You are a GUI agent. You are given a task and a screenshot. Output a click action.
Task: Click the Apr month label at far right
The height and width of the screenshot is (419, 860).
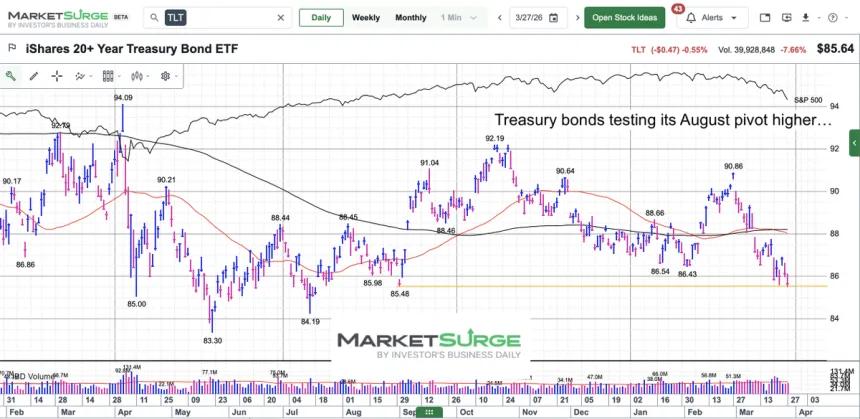(x=804, y=412)
